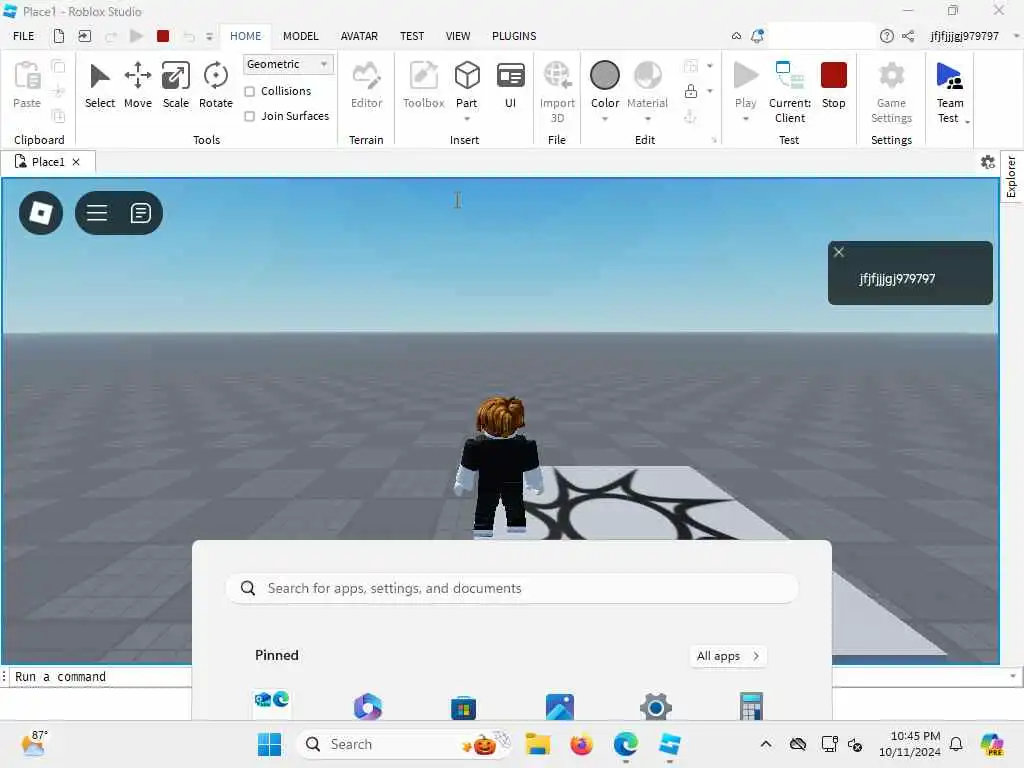Open the Geometric mode dropdown

pos(287,64)
